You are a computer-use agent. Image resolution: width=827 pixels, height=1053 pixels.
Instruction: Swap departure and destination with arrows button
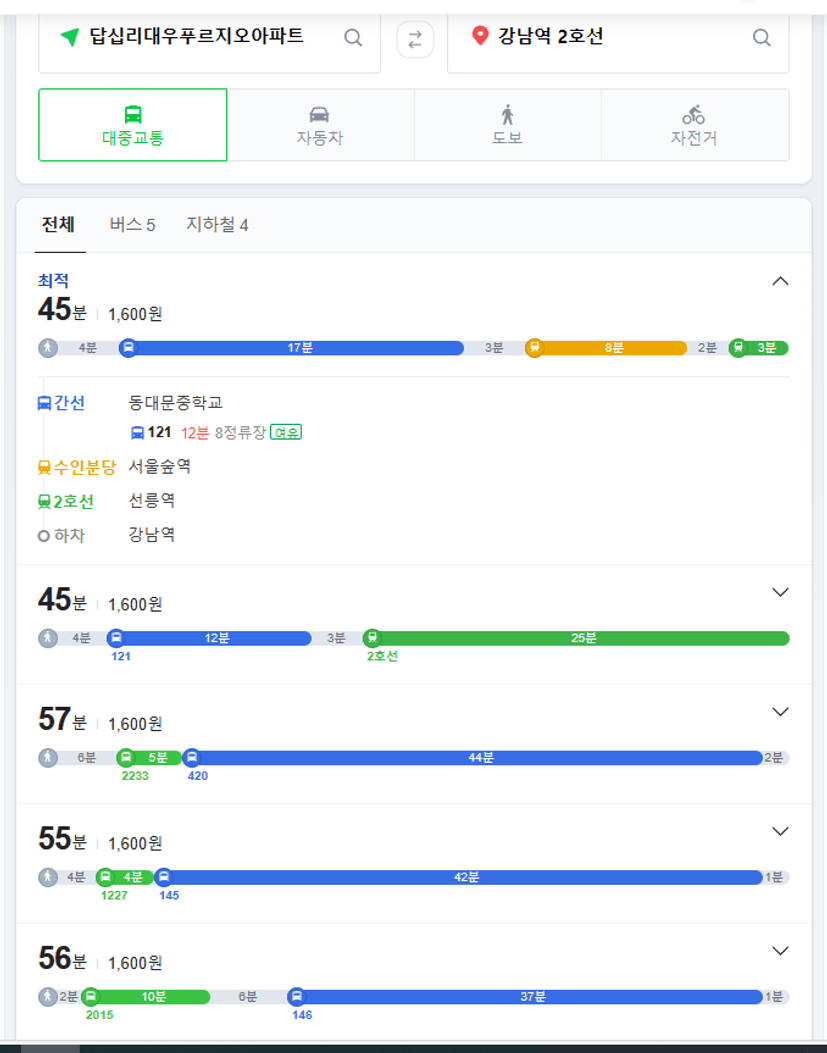pos(415,40)
